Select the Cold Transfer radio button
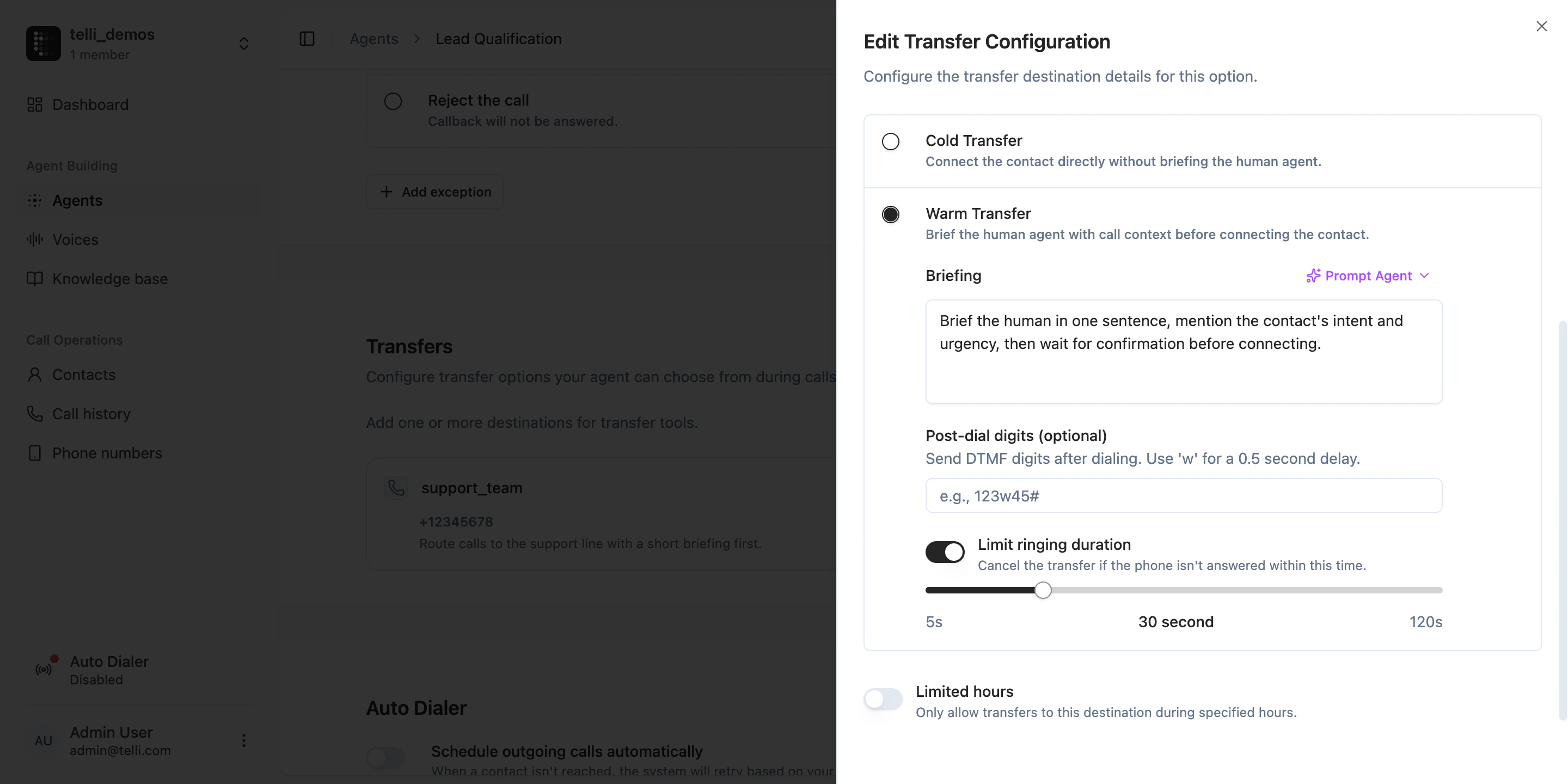Image resolution: width=1568 pixels, height=784 pixels. (891, 140)
